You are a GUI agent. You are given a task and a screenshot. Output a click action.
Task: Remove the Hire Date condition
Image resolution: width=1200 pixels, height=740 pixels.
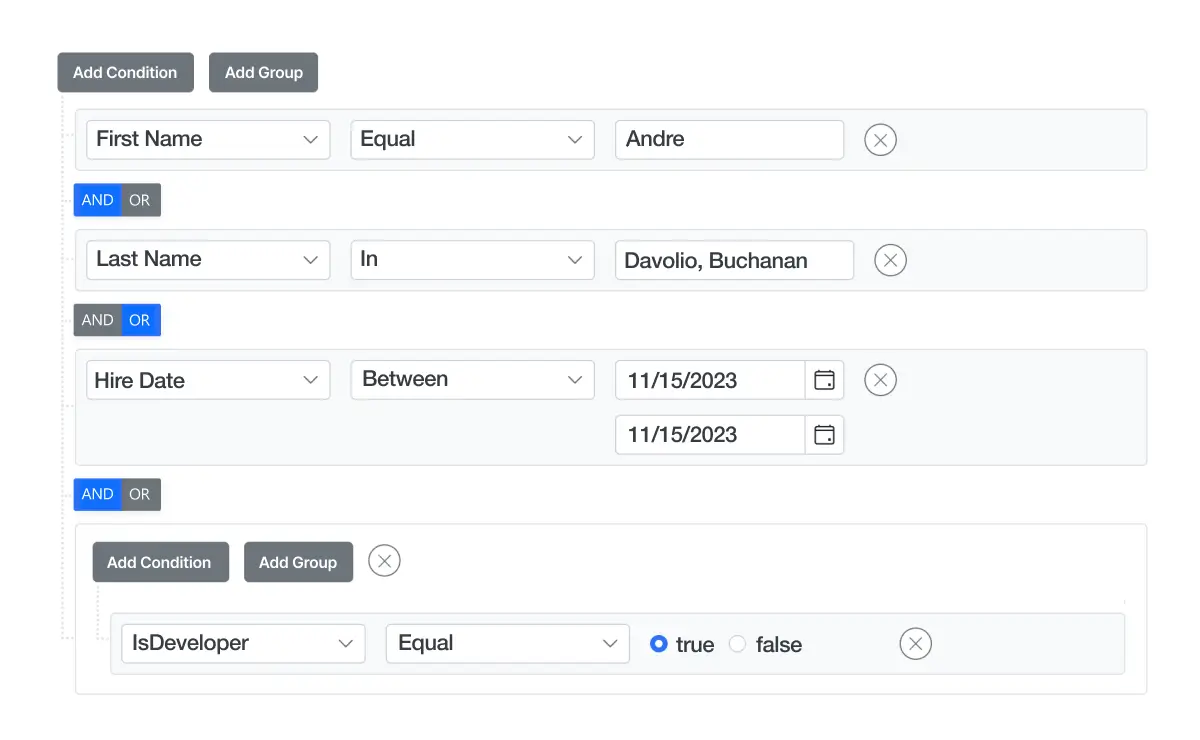click(880, 380)
